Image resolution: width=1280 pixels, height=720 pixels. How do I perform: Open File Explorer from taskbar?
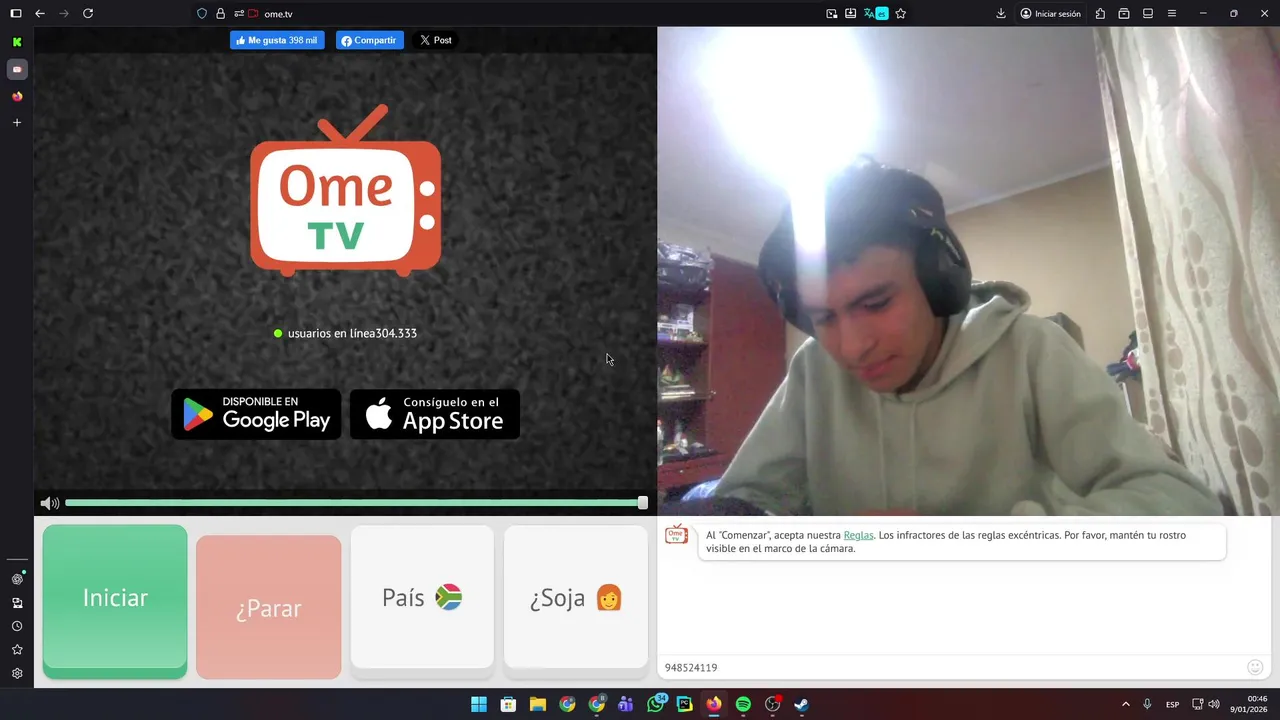tap(537, 704)
